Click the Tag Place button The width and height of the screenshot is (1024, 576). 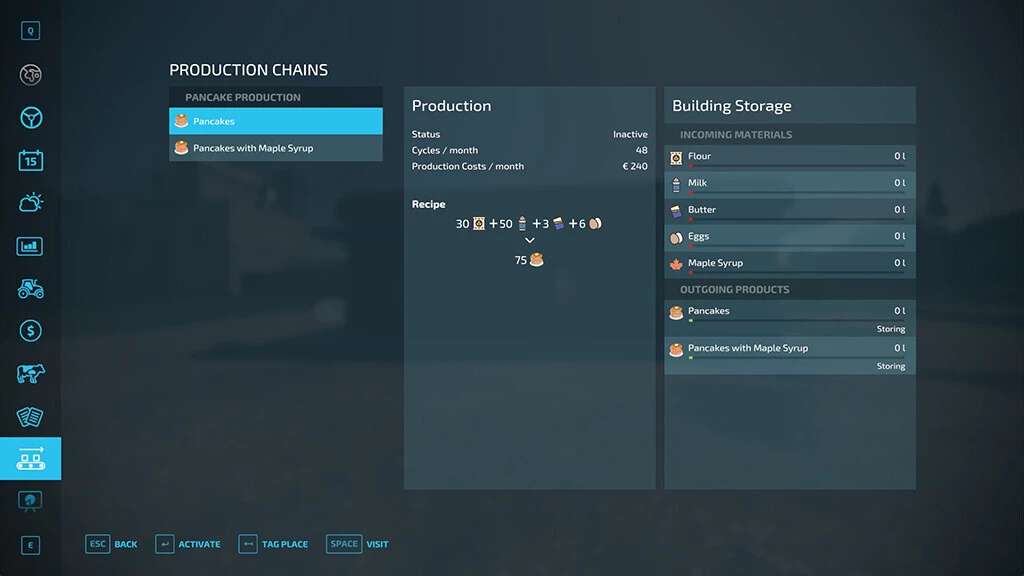click(273, 544)
